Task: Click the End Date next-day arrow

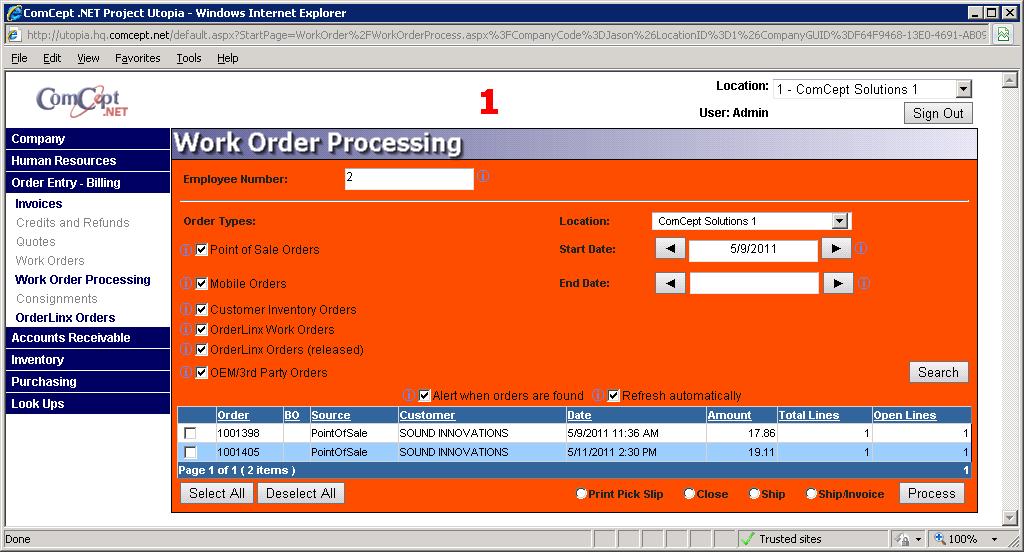Action: point(837,284)
